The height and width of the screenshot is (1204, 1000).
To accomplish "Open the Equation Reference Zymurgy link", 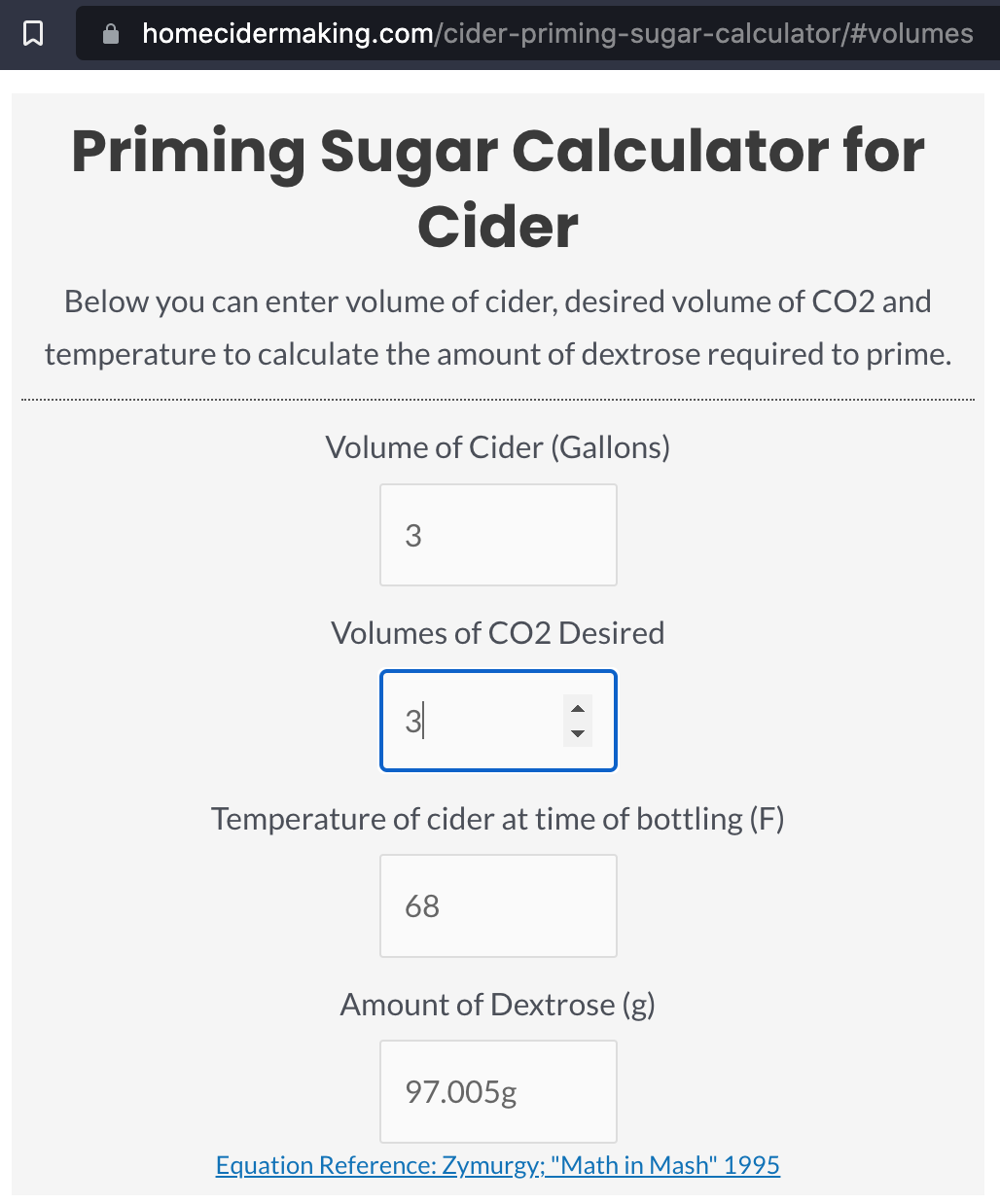I will (x=498, y=1165).
